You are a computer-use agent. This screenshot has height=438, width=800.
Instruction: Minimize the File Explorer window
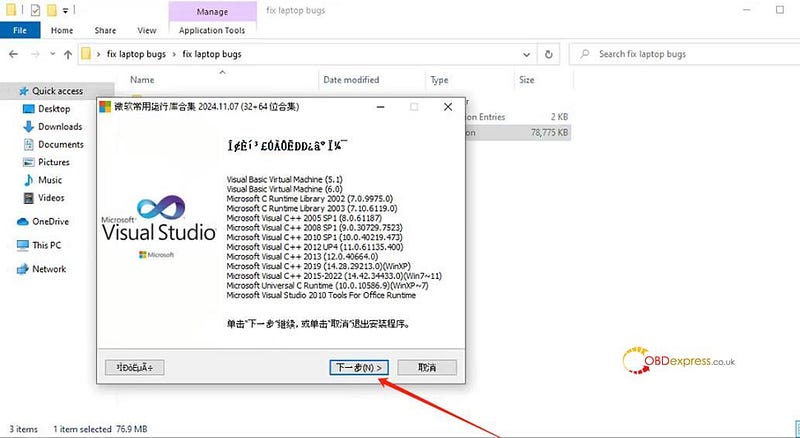pos(747,10)
